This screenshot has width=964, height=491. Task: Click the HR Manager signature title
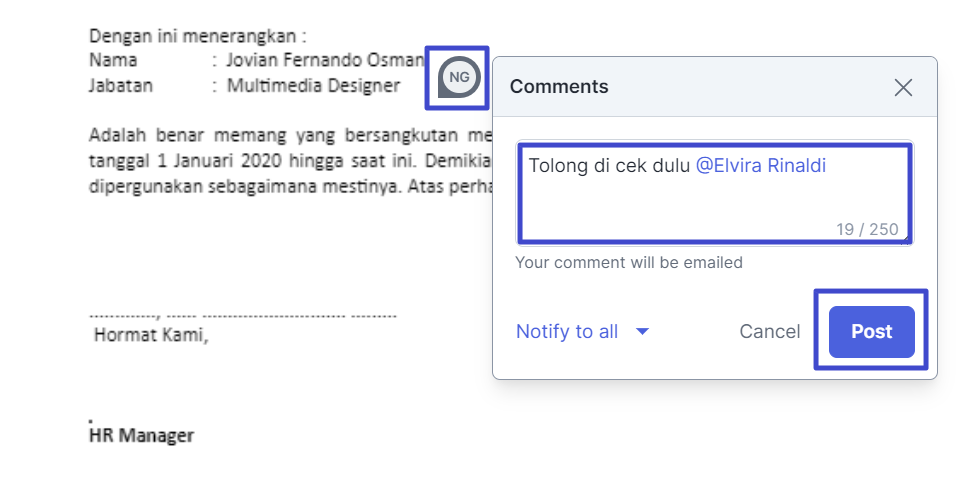coord(142,436)
